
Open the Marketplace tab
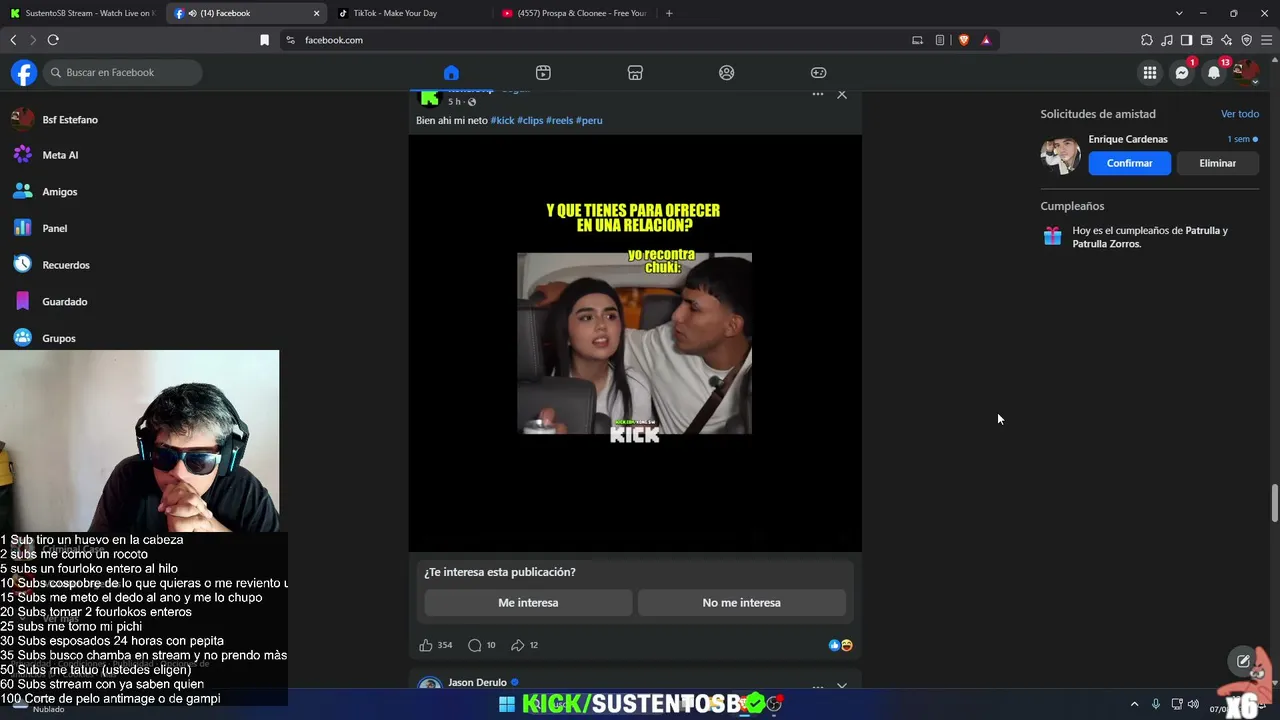[635, 72]
